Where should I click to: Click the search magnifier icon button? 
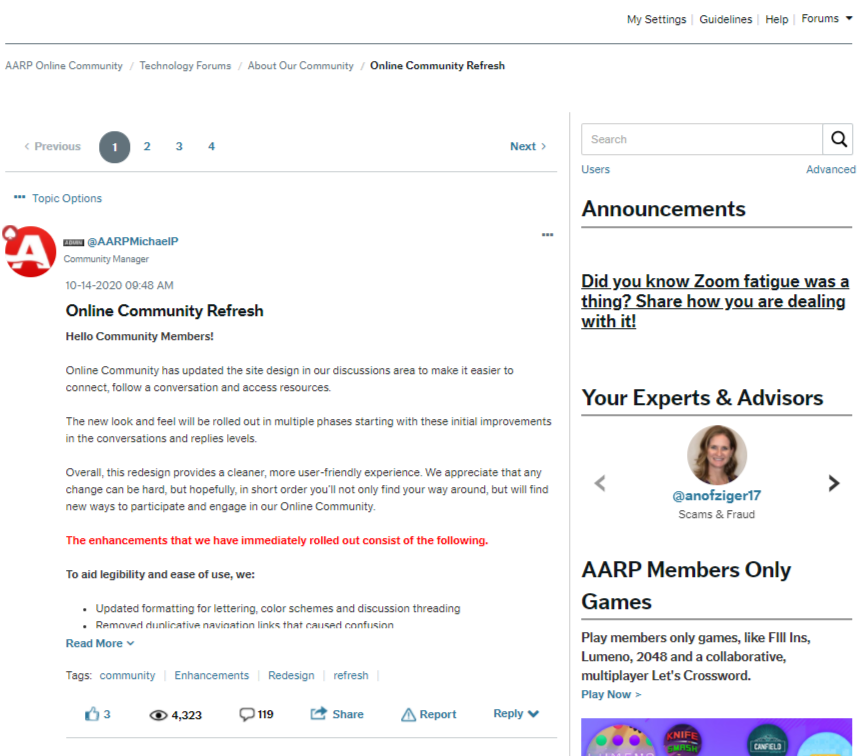pos(838,139)
